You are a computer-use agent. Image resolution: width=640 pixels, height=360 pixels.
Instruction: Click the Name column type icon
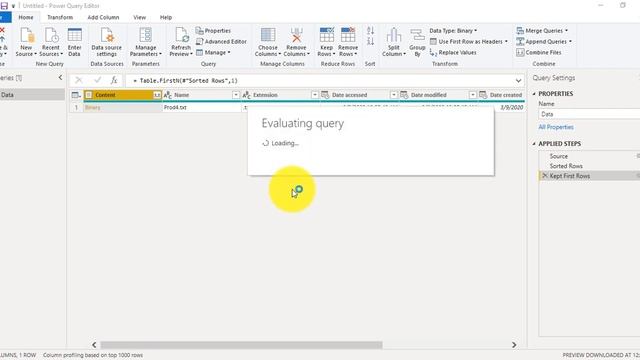coord(167,95)
